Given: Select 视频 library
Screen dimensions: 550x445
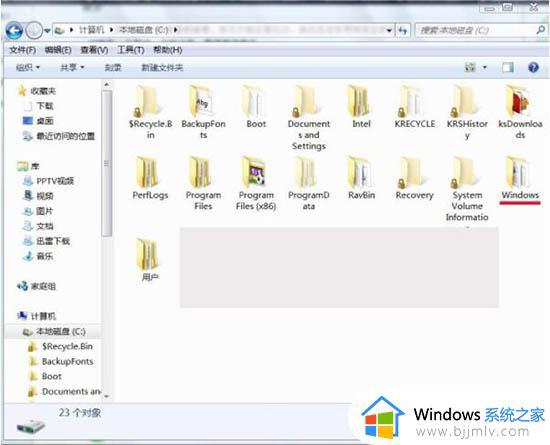Looking at the screenshot, I should point(45,196).
